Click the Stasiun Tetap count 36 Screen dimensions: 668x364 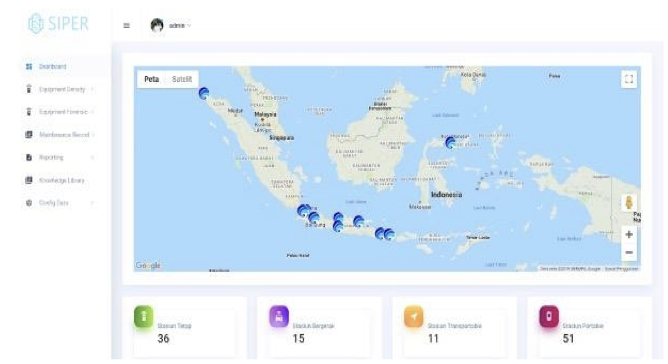click(164, 338)
